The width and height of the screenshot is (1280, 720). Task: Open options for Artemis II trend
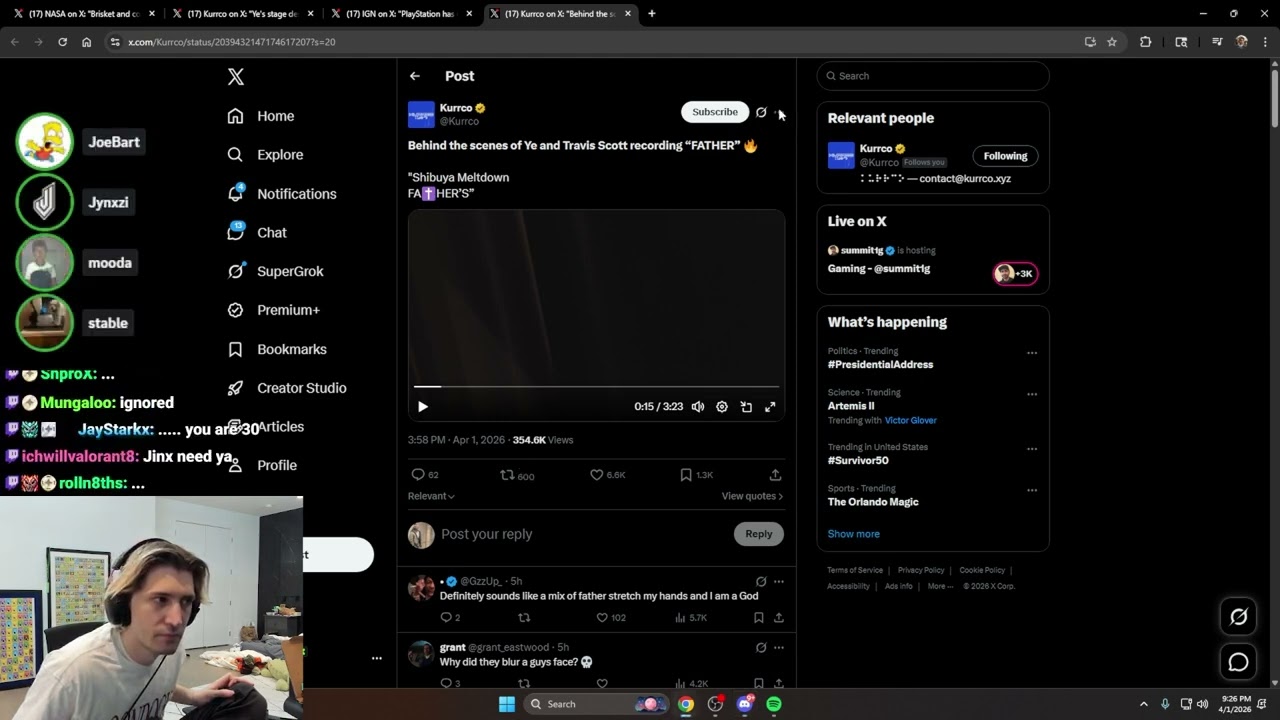1032,394
